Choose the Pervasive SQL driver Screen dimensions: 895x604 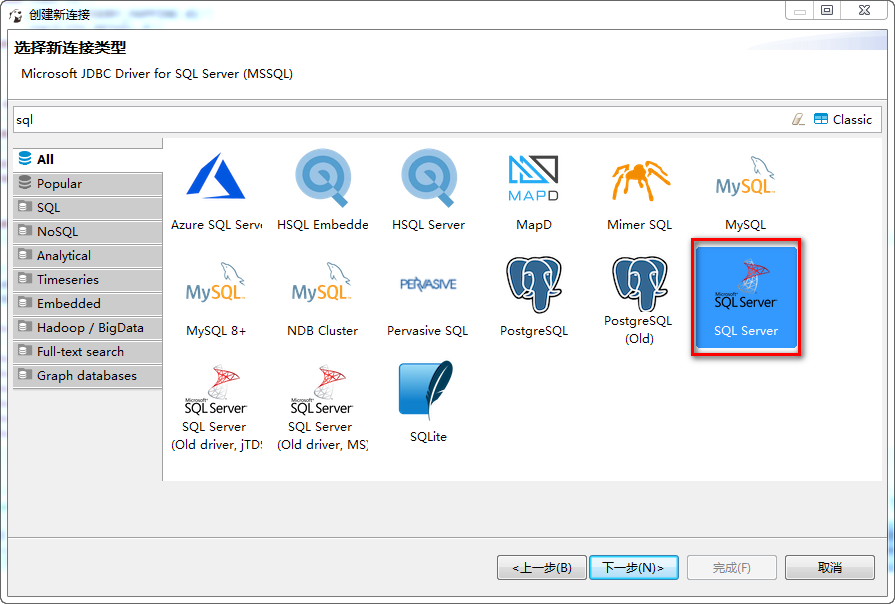click(x=429, y=297)
